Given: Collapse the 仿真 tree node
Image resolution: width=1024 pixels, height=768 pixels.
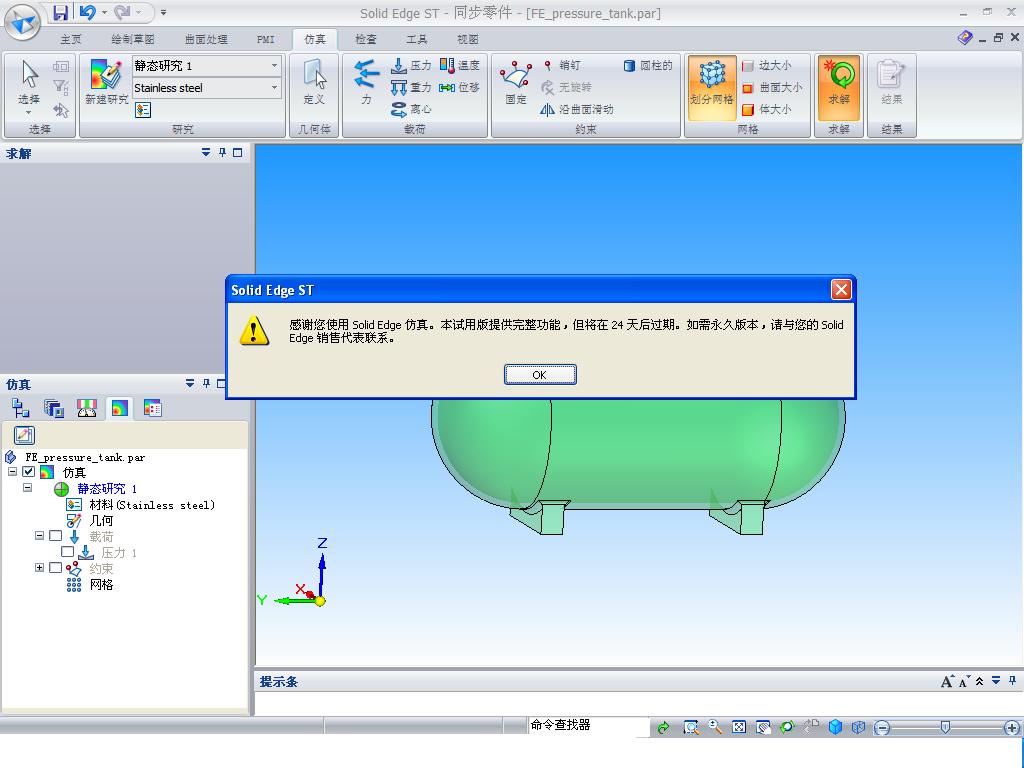Looking at the screenshot, I should pos(12,472).
